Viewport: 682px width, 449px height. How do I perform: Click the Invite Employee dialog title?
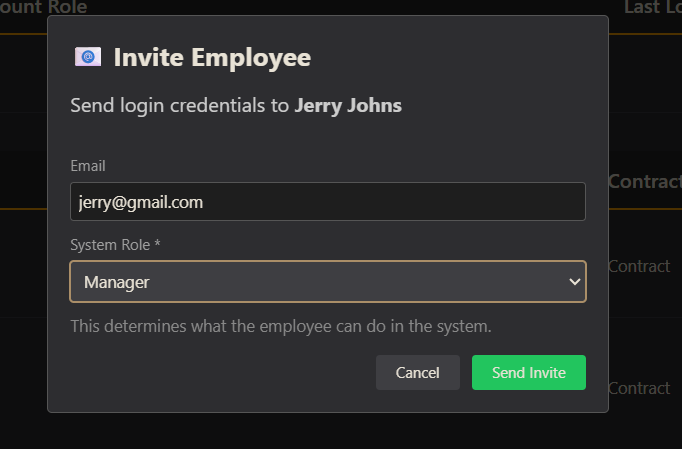pyautogui.click(x=212, y=57)
